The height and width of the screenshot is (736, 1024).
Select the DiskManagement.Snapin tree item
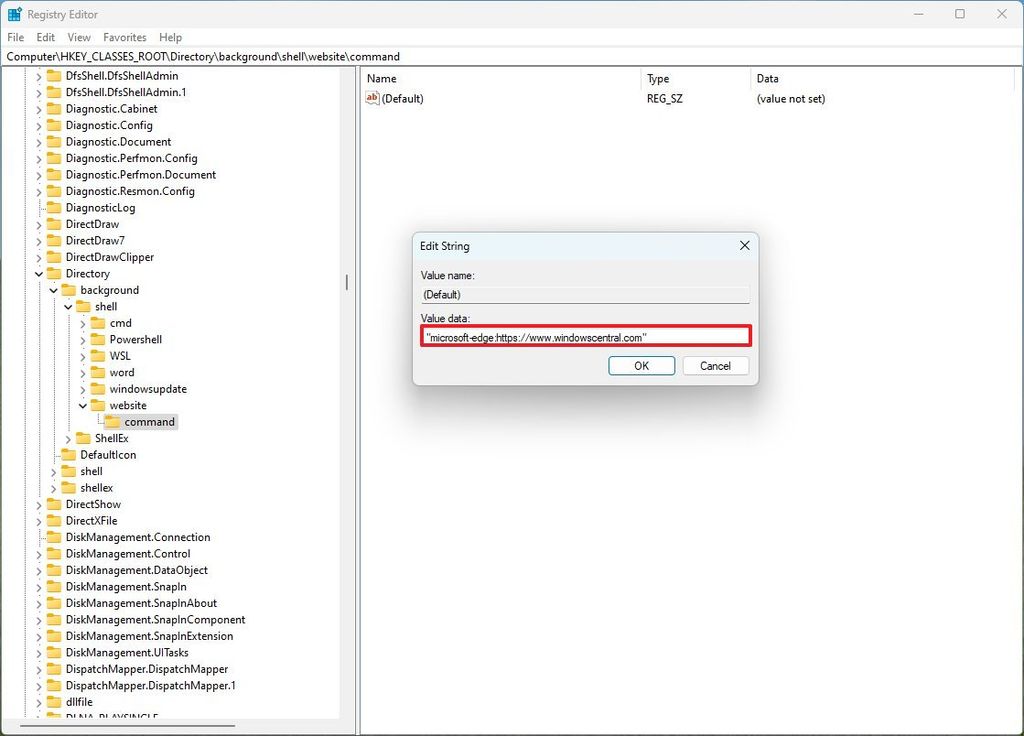pos(126,586)
